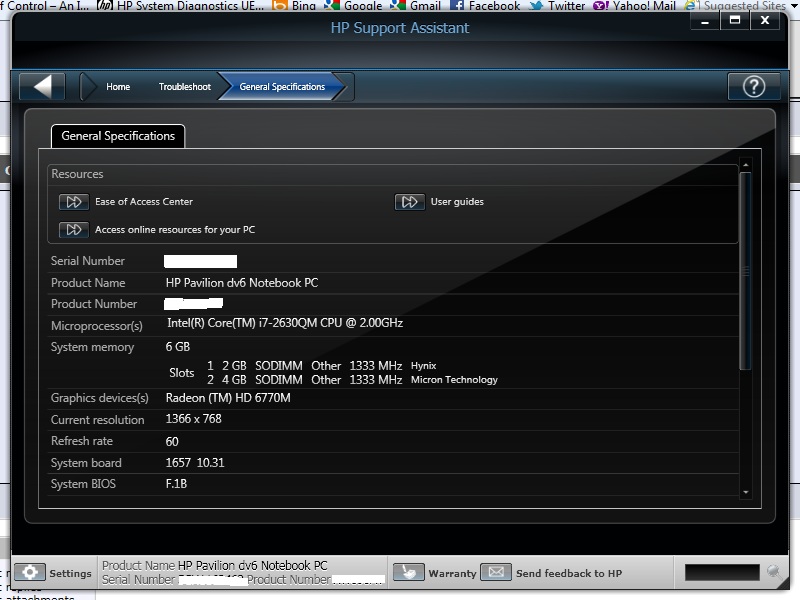Select Troubleshoot in the breadcrumb bar
800x600 pixels.
185,87
